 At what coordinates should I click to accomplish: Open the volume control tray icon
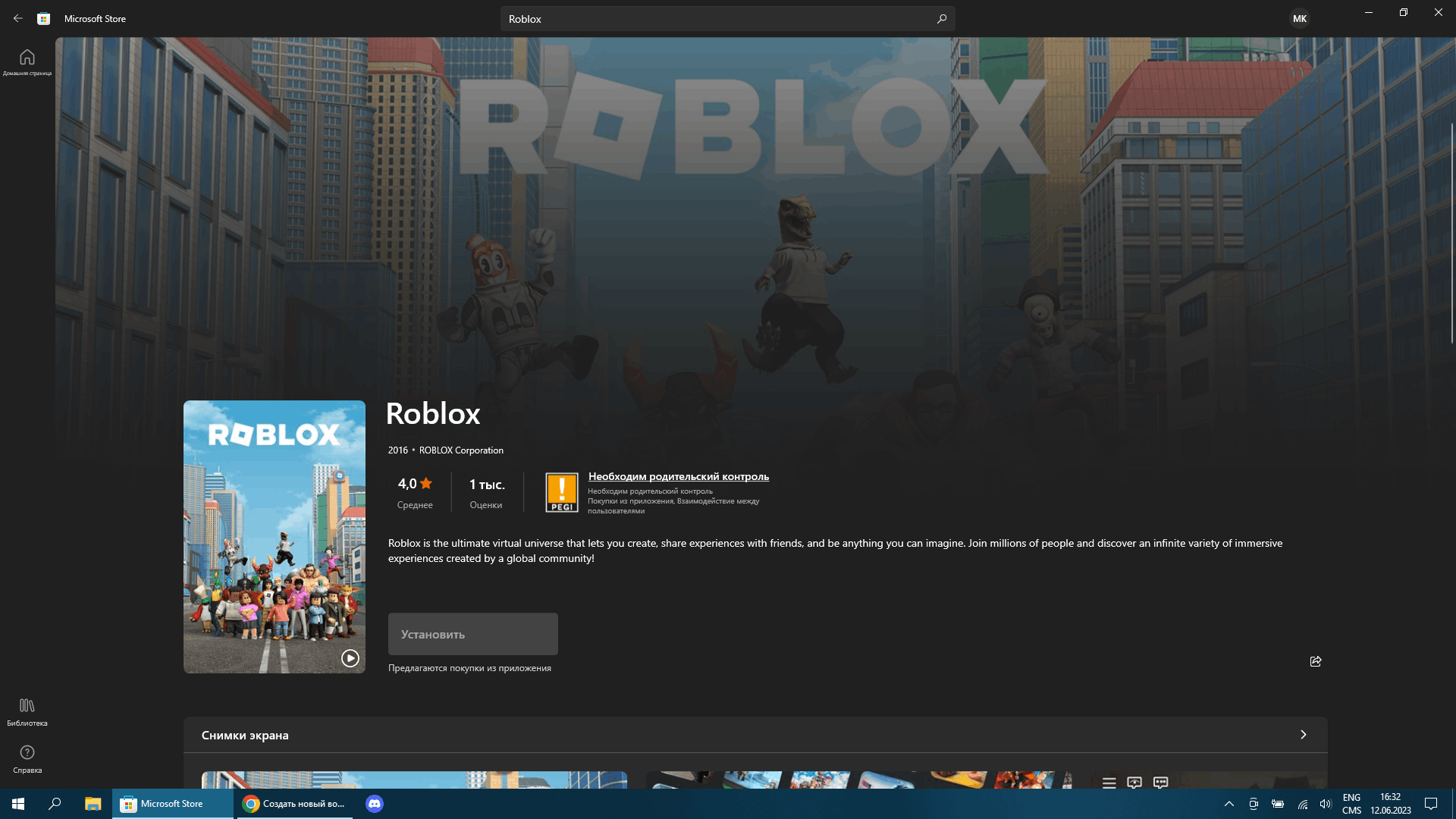tap(1326, 804)
